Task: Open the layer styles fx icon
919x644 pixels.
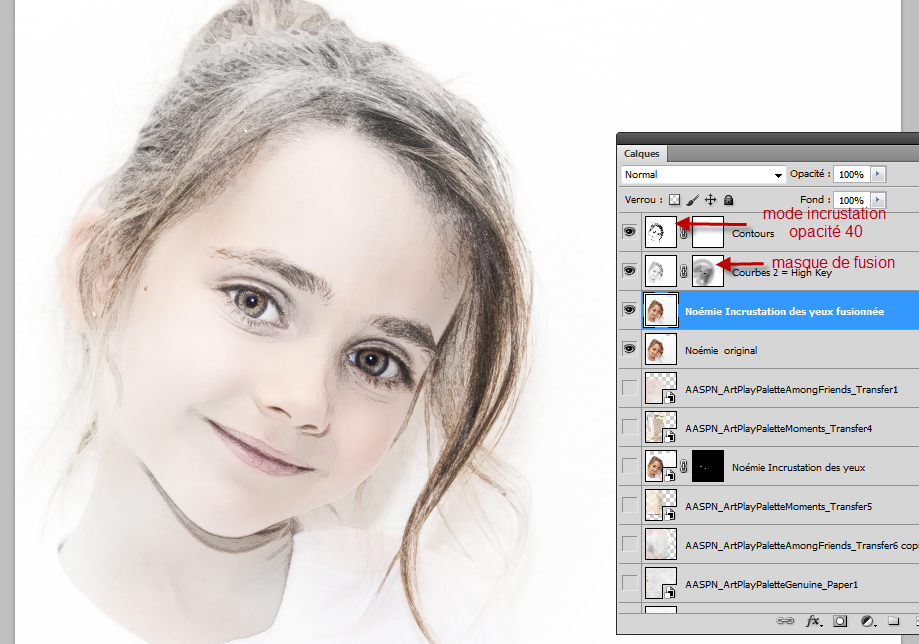Action: (813, 620)
